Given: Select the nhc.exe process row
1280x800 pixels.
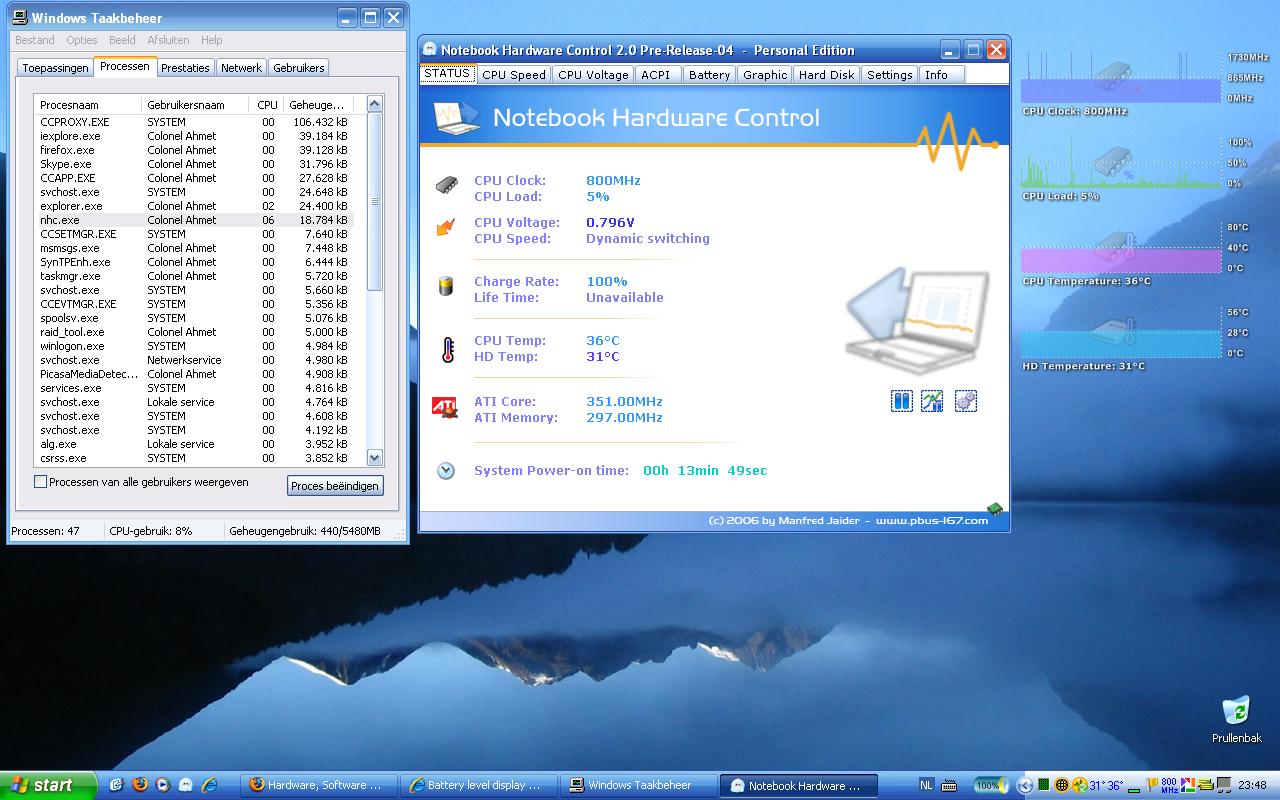Looking at the screenshot, I should point(194,220).
